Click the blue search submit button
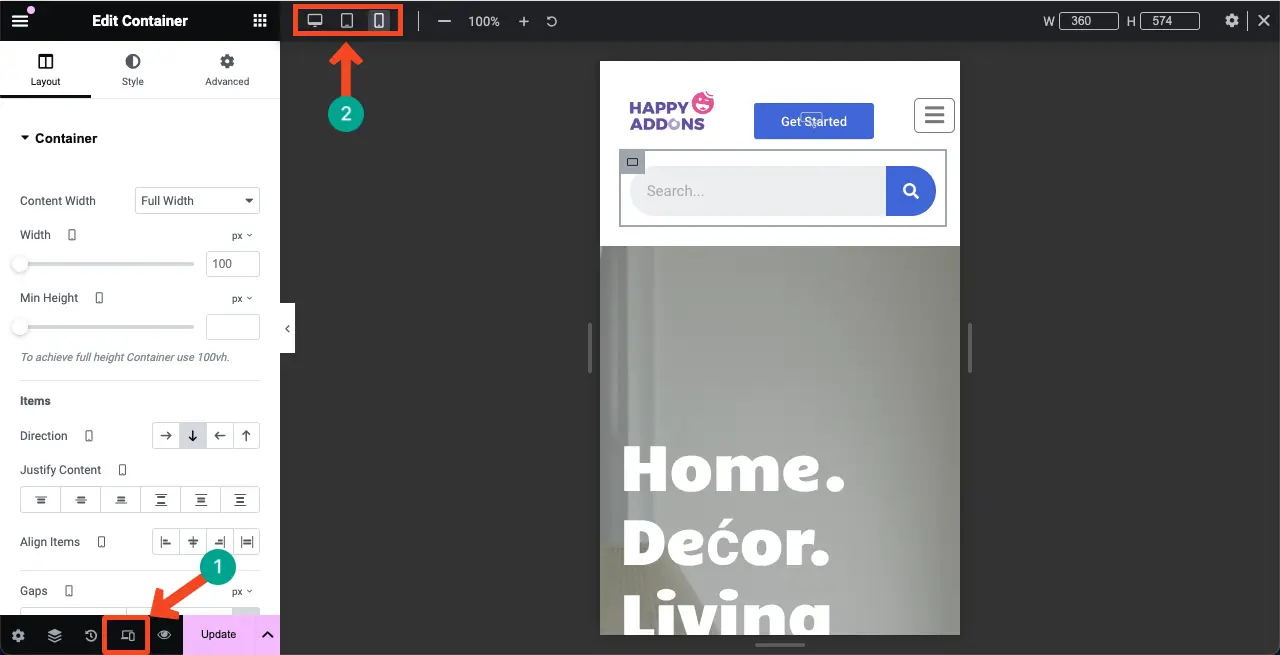The image size is (1280, 655). click(x=911, y=191)
